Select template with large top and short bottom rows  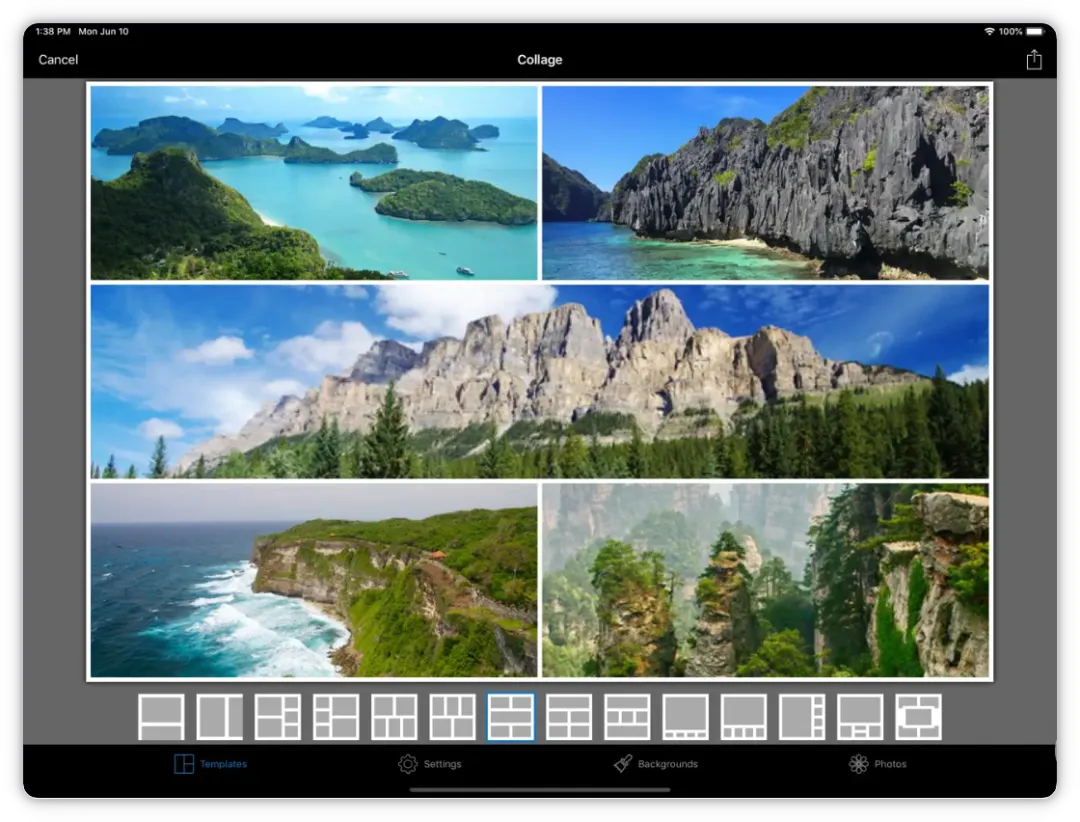[161, 717]
